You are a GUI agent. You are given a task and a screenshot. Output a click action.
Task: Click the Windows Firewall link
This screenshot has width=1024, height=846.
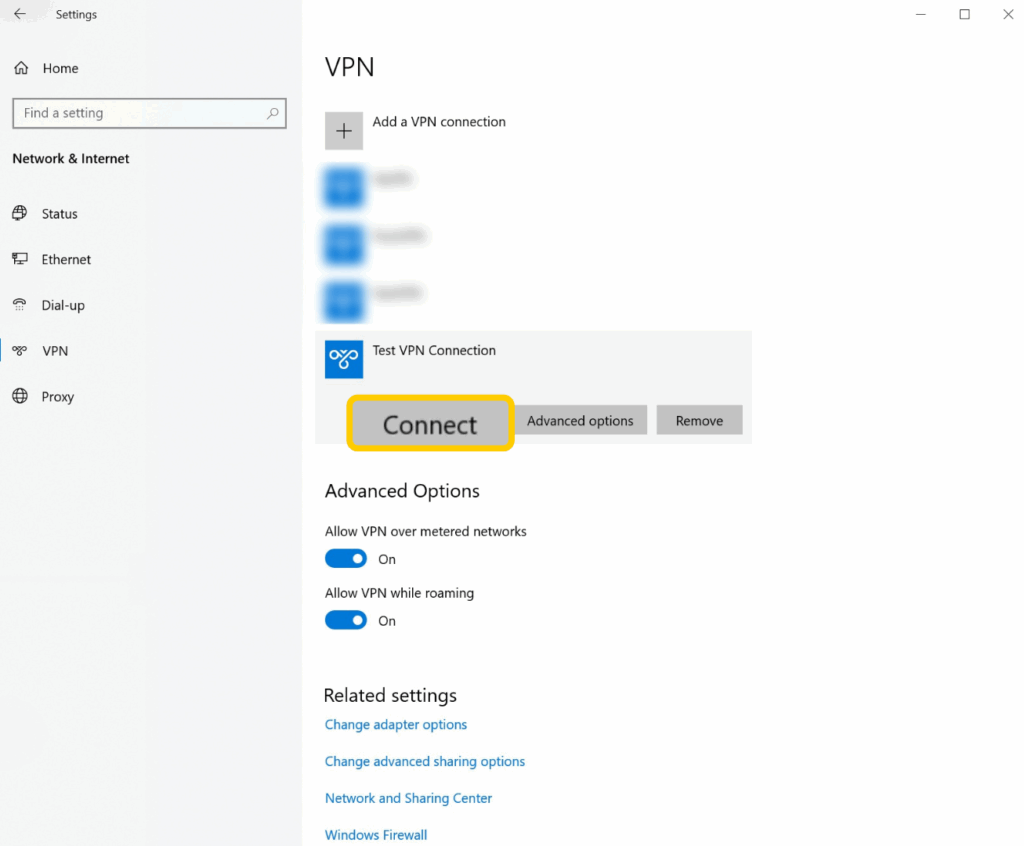(x=376, y=835)
